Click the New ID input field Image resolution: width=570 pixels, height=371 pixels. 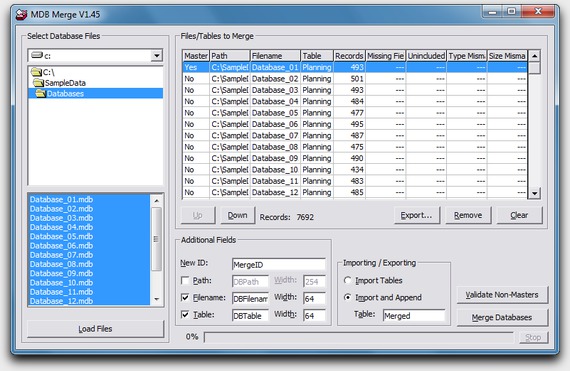[278, 265]
